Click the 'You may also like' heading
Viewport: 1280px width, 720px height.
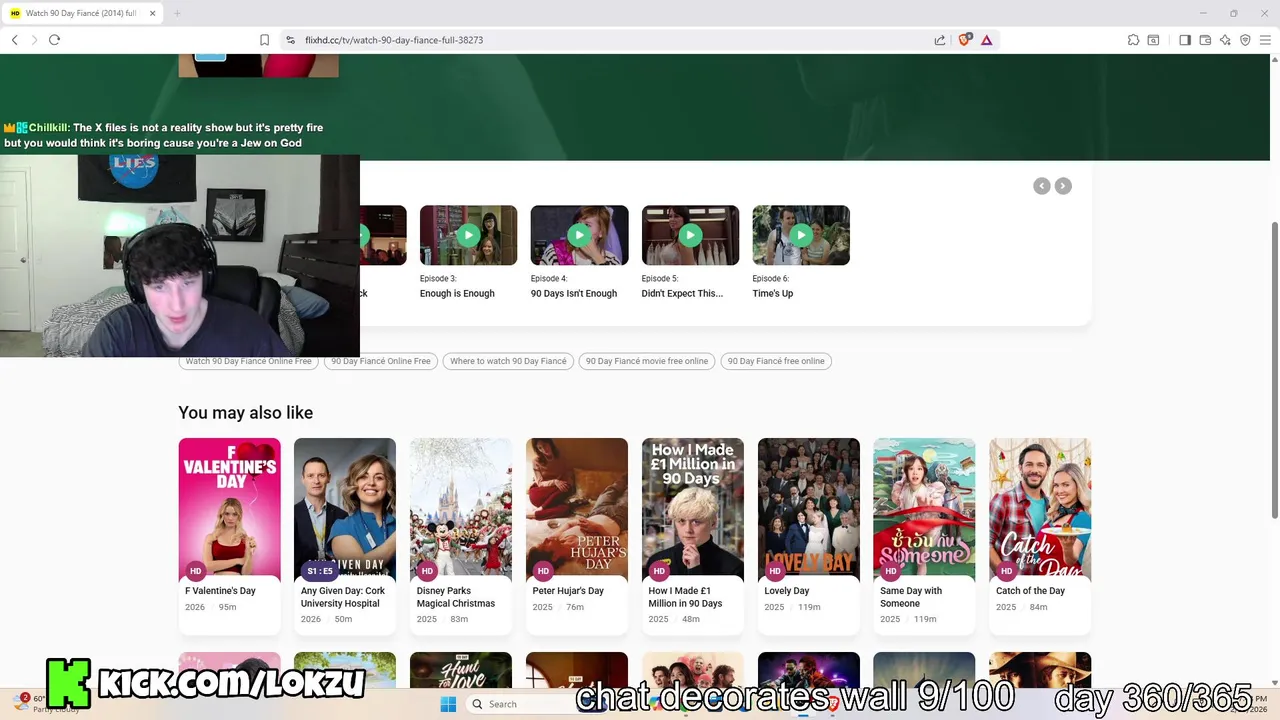tap(245, 413)
